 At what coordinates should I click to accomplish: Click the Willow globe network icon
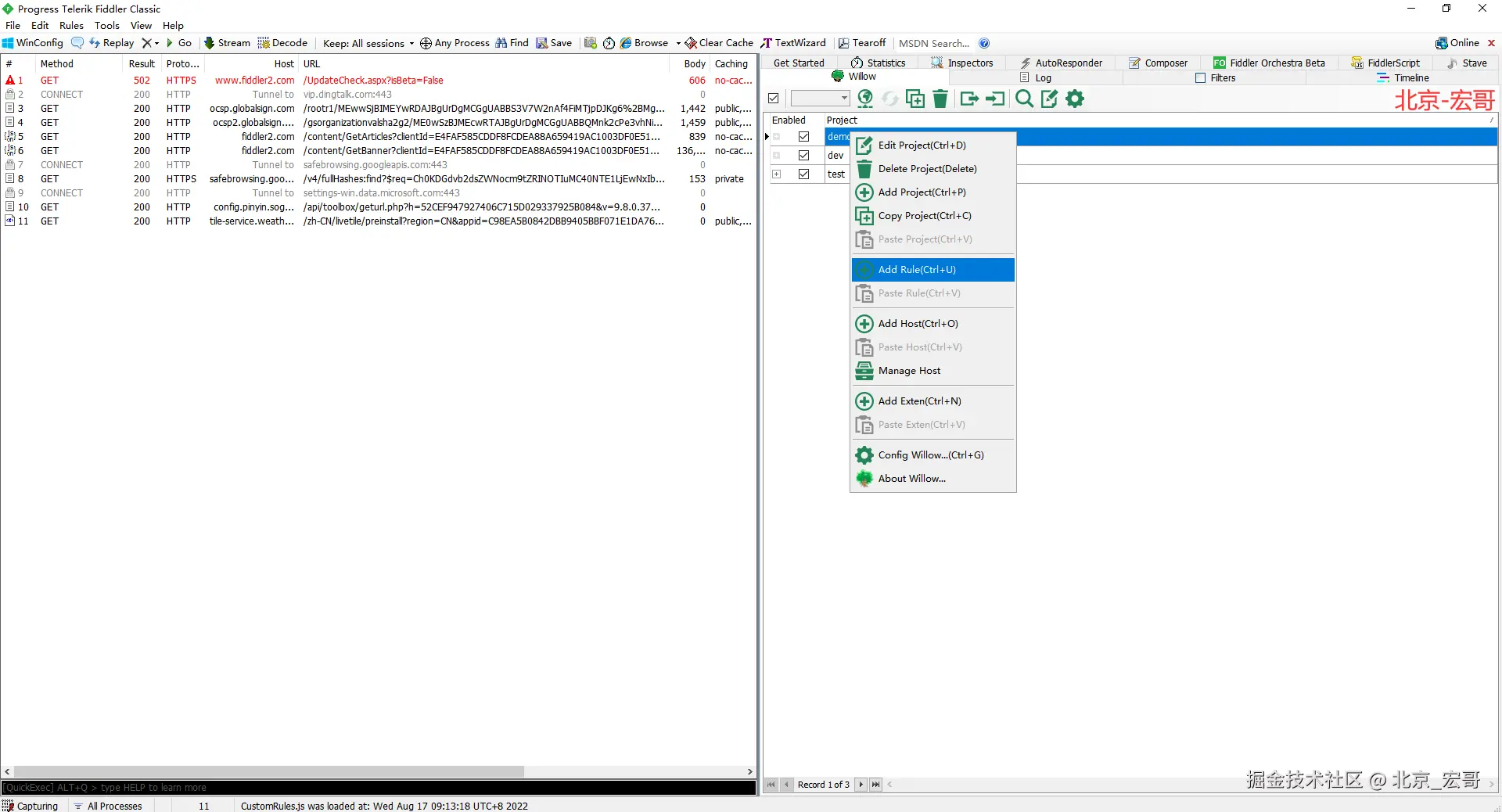[x=865, y=99]
